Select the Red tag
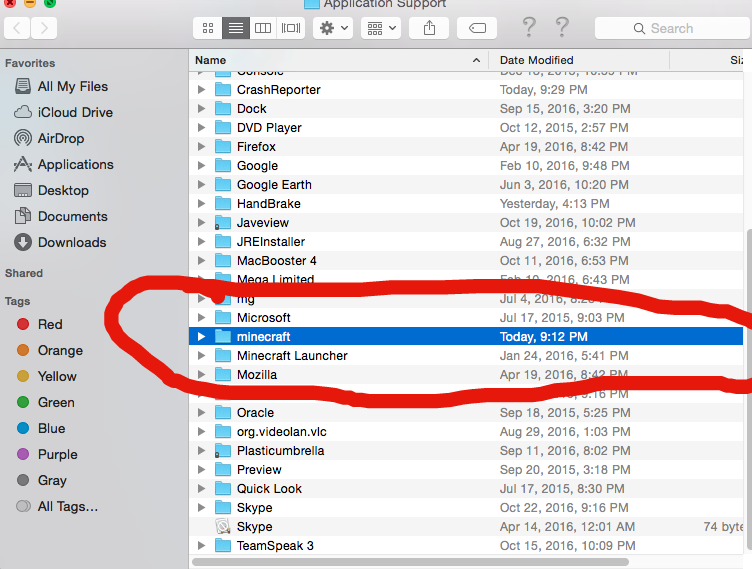The height and width of the screenshot is (569, 752). pyautogui.click(x=39, y=324)
